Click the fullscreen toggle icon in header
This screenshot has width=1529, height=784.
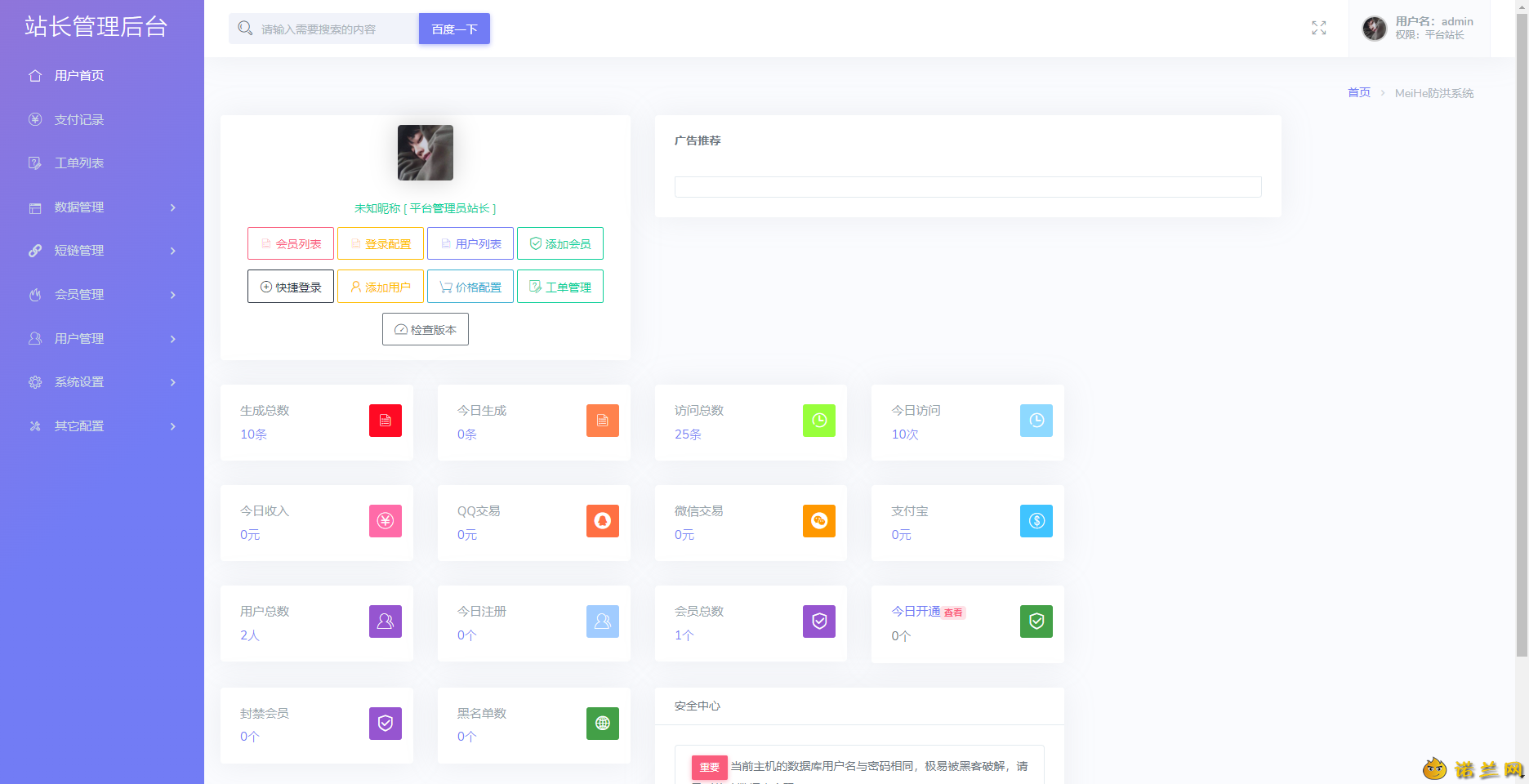[1318, 29]
